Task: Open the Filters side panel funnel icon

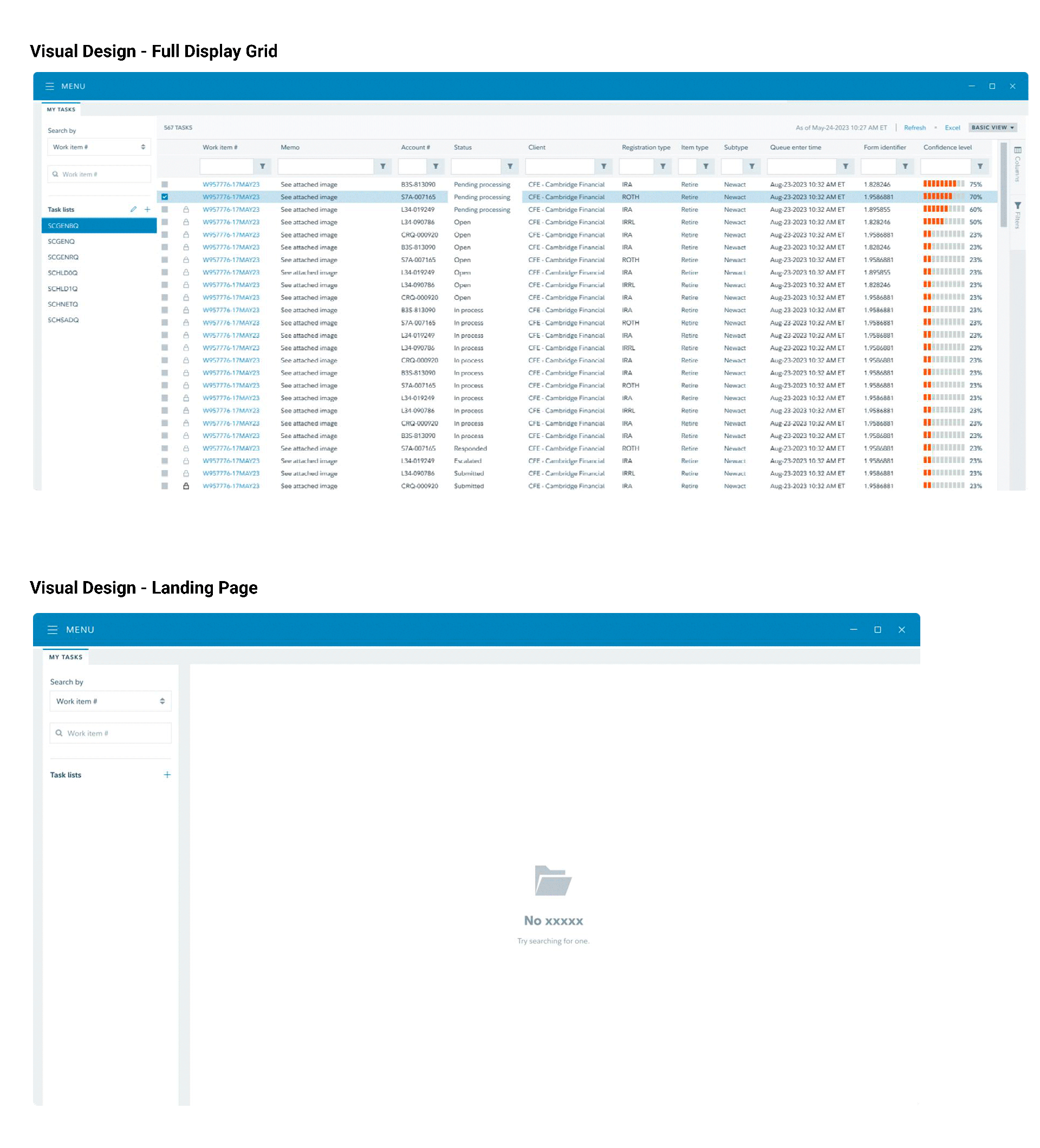Action: click(1018, 206)
